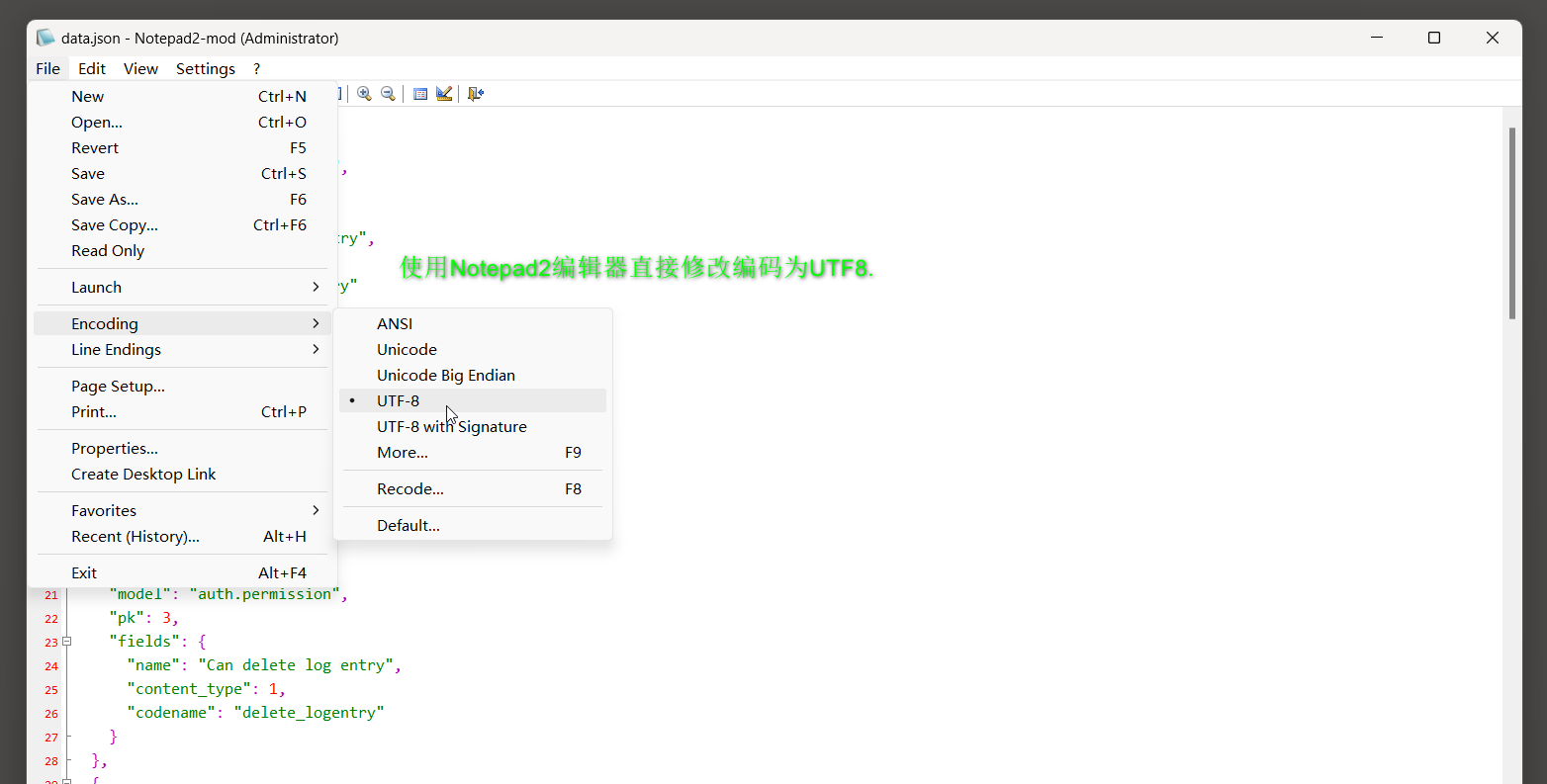Open the ? help menu
Viewport: 1547px width, 784px height.
pos(256,68)
